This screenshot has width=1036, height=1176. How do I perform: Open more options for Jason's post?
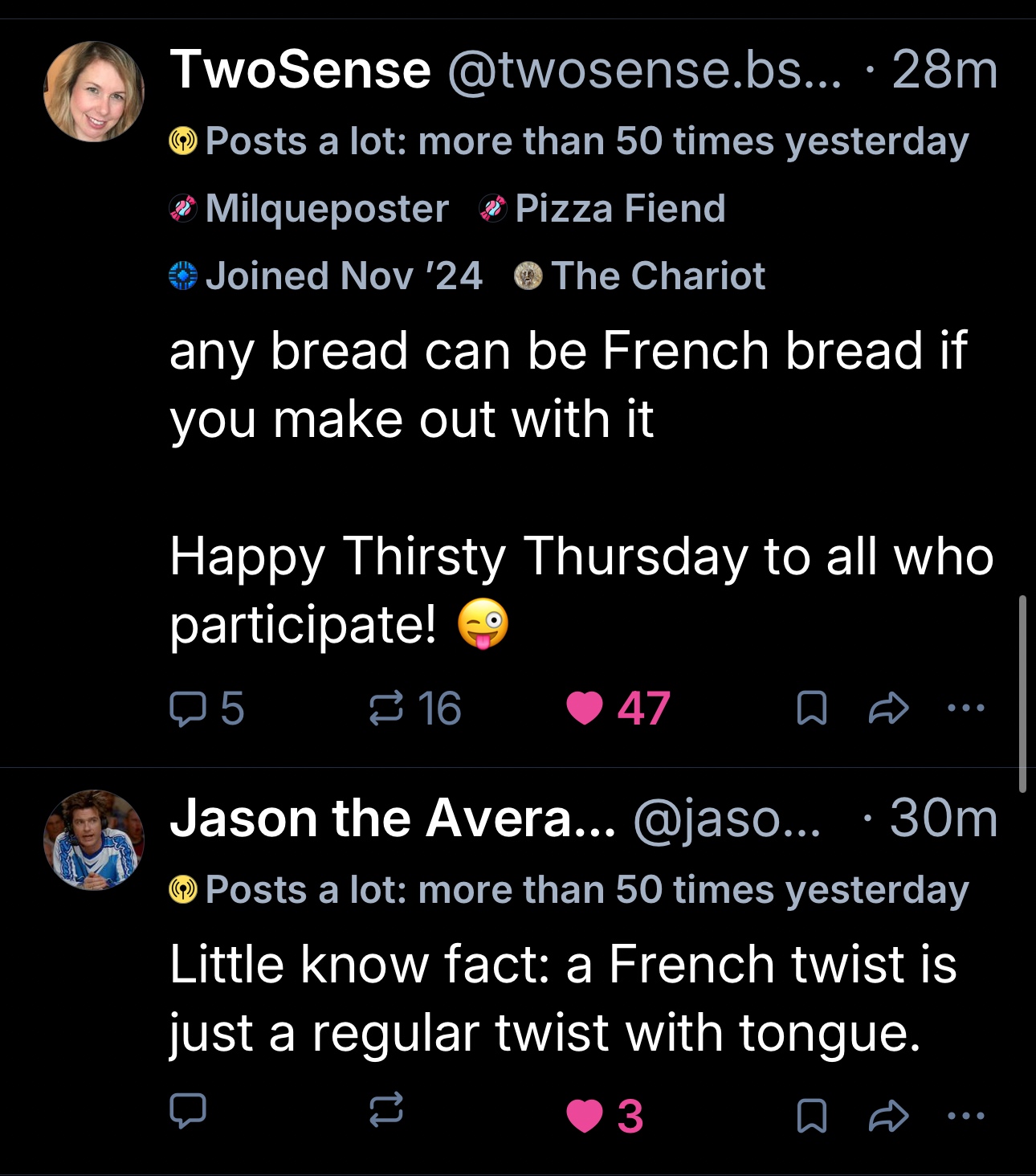point(965,1115)
